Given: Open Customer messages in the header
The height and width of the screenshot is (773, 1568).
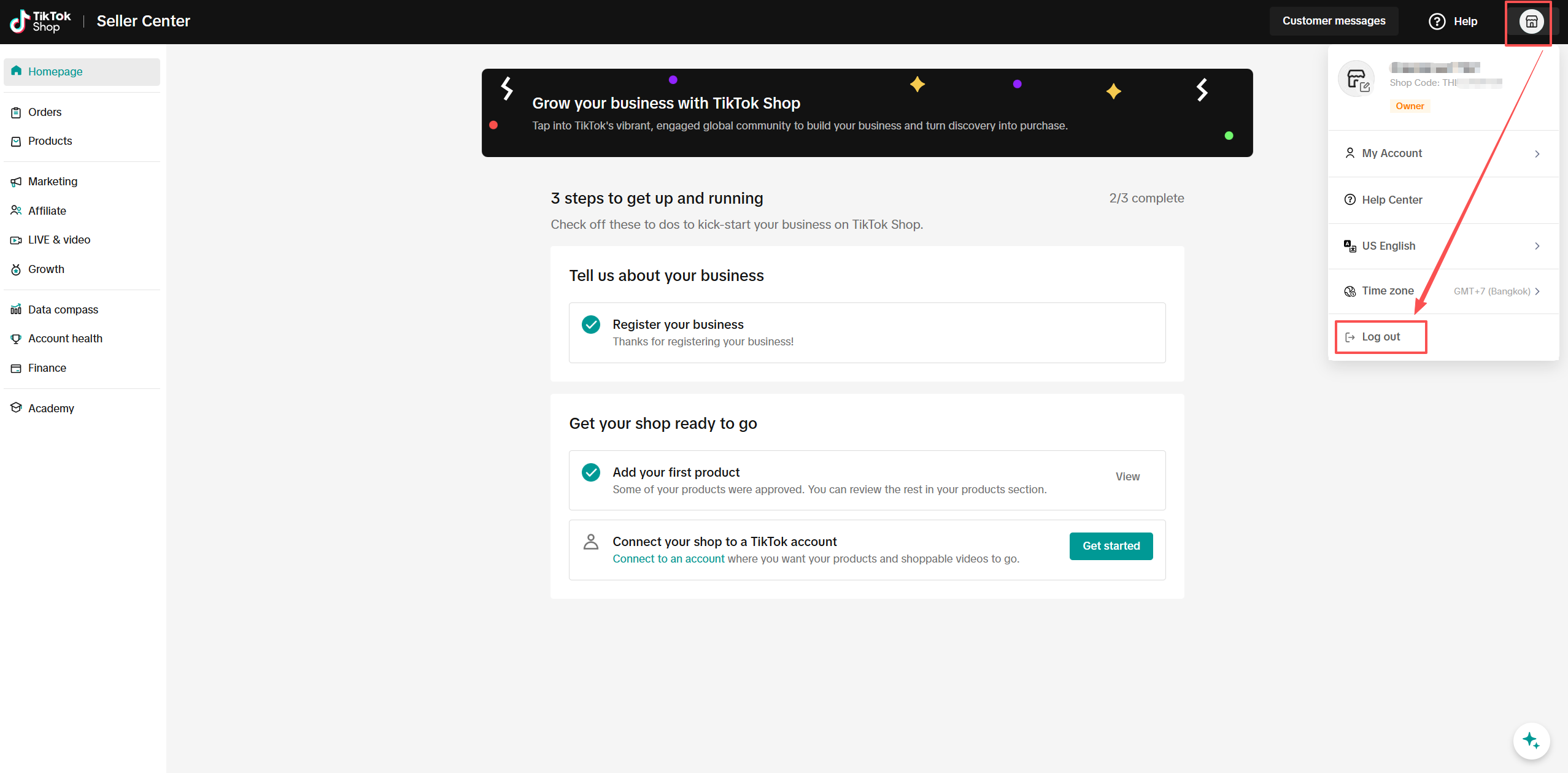Looking at the screenshot, I should [1333, 21].
